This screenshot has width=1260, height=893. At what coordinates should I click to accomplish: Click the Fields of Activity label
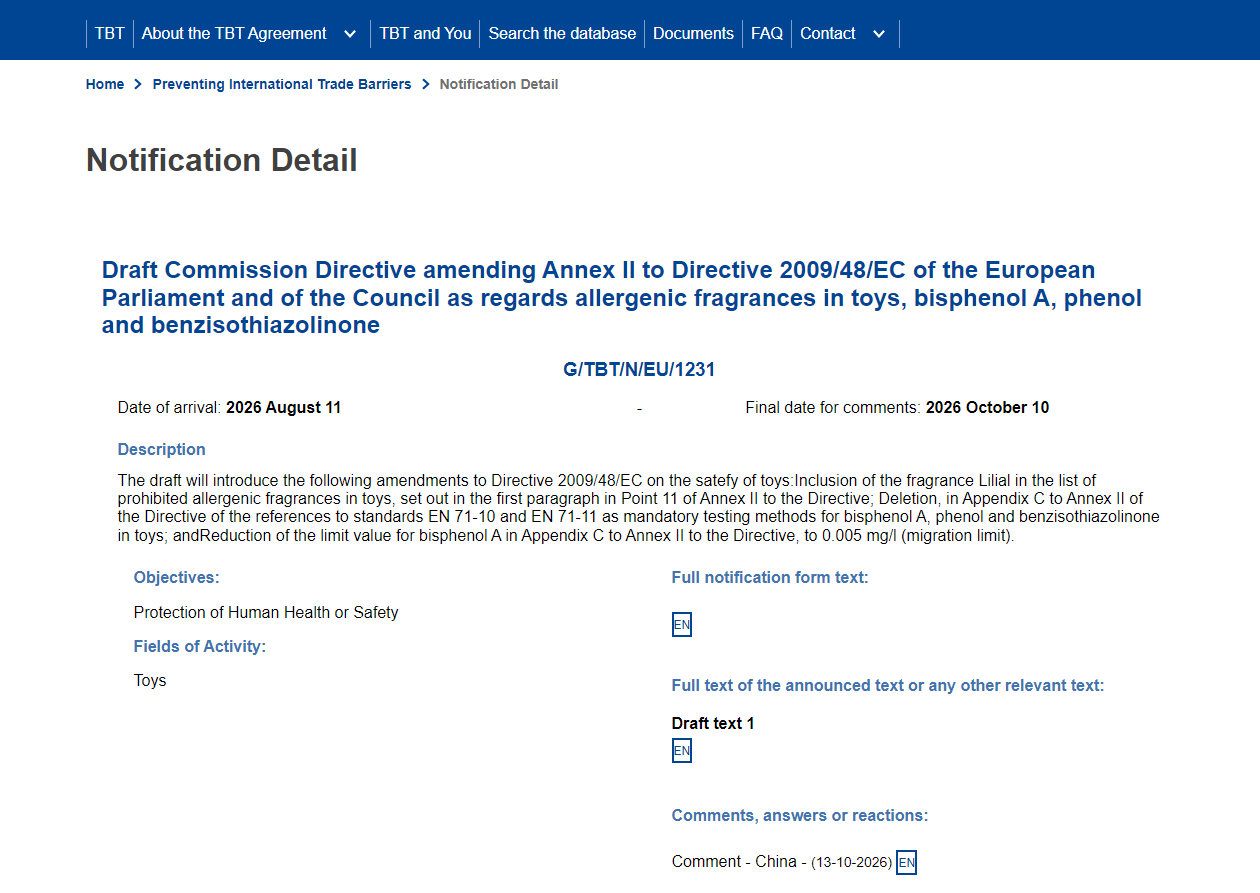click(200, 647)
